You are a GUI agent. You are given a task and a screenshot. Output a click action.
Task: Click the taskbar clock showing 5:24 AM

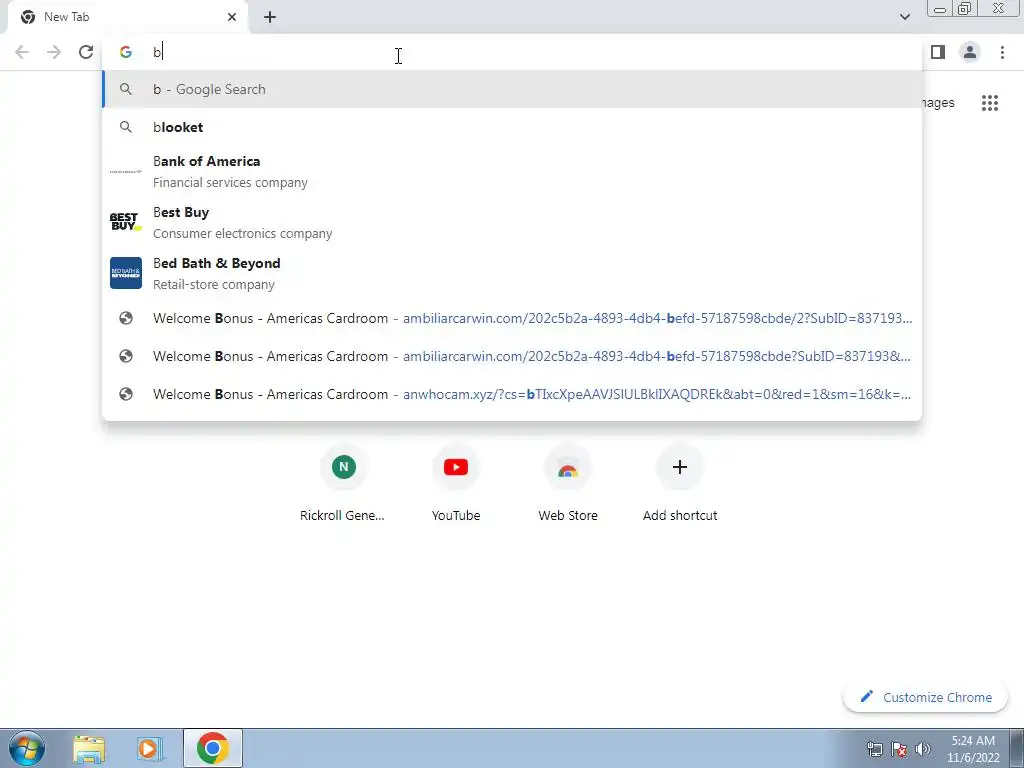point(973,749)
